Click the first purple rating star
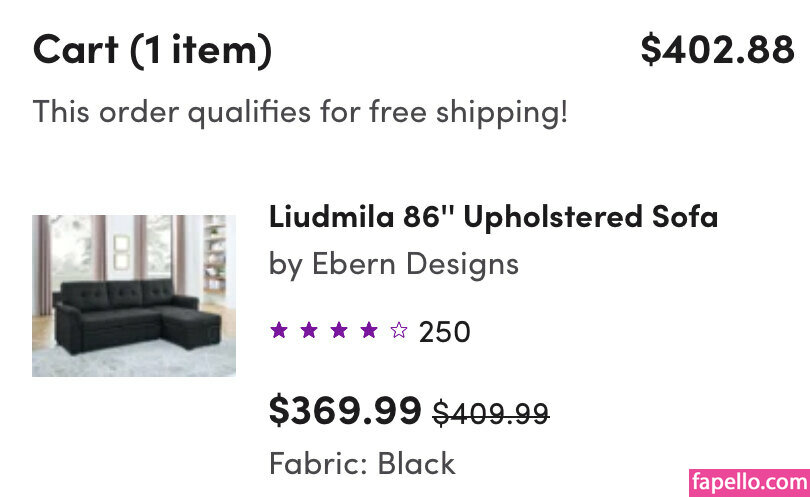Image resolution: width=810 pixels, height=497 pixels. pos(279,330)
